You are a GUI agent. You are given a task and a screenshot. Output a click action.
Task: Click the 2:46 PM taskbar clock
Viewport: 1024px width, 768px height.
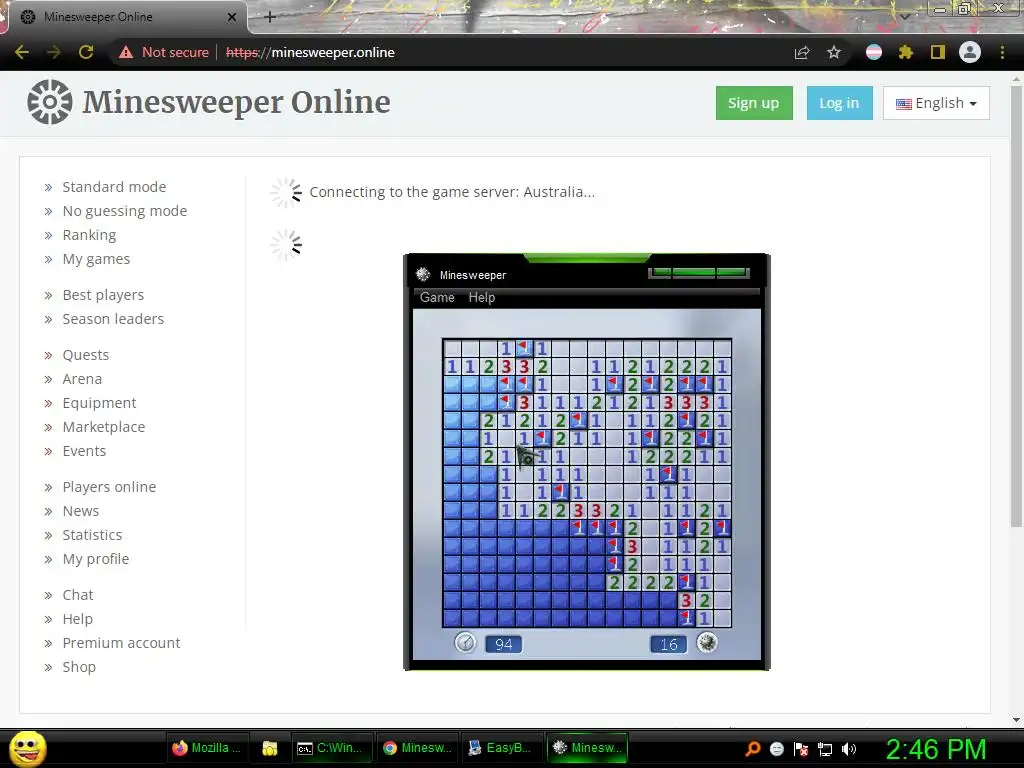[936, 748]
